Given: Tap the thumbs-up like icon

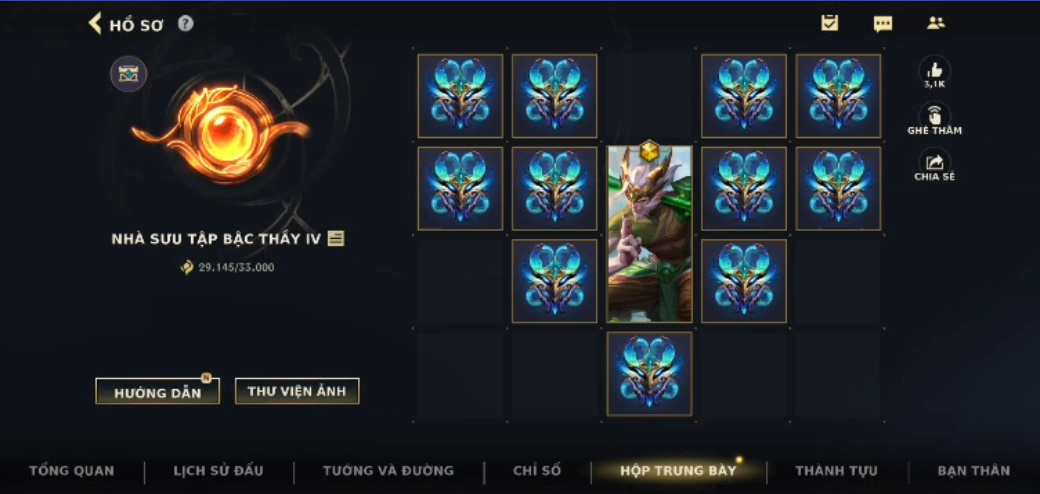Looking at the screenshot, I should (x=935, y=70).
